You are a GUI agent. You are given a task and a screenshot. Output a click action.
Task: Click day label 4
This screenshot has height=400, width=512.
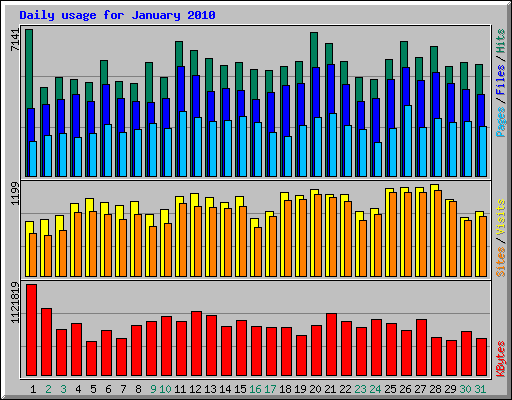[78, 389]
